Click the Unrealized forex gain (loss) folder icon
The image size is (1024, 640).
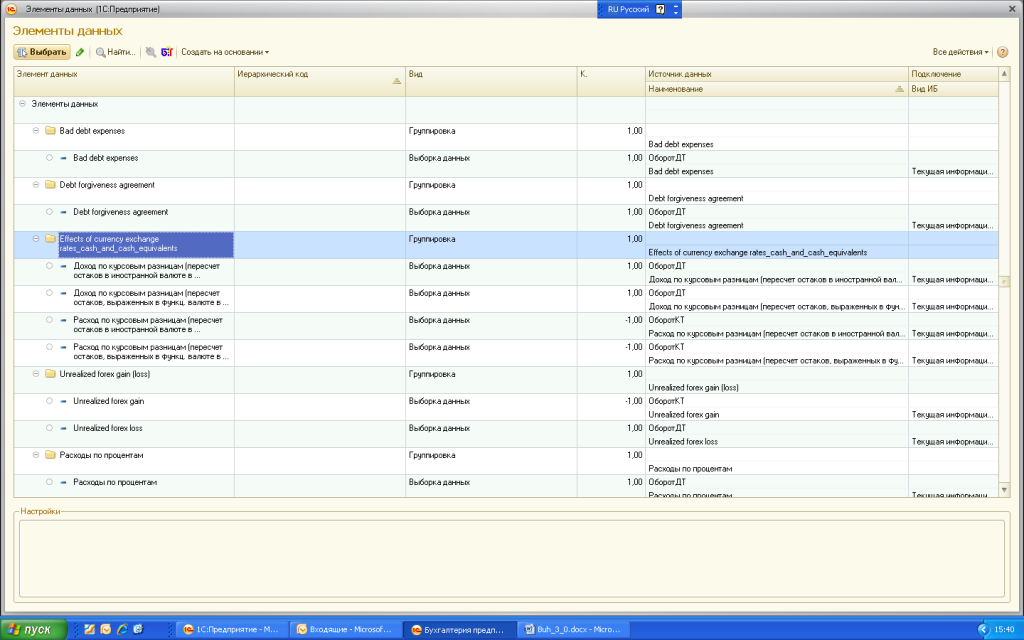point(50,374)
